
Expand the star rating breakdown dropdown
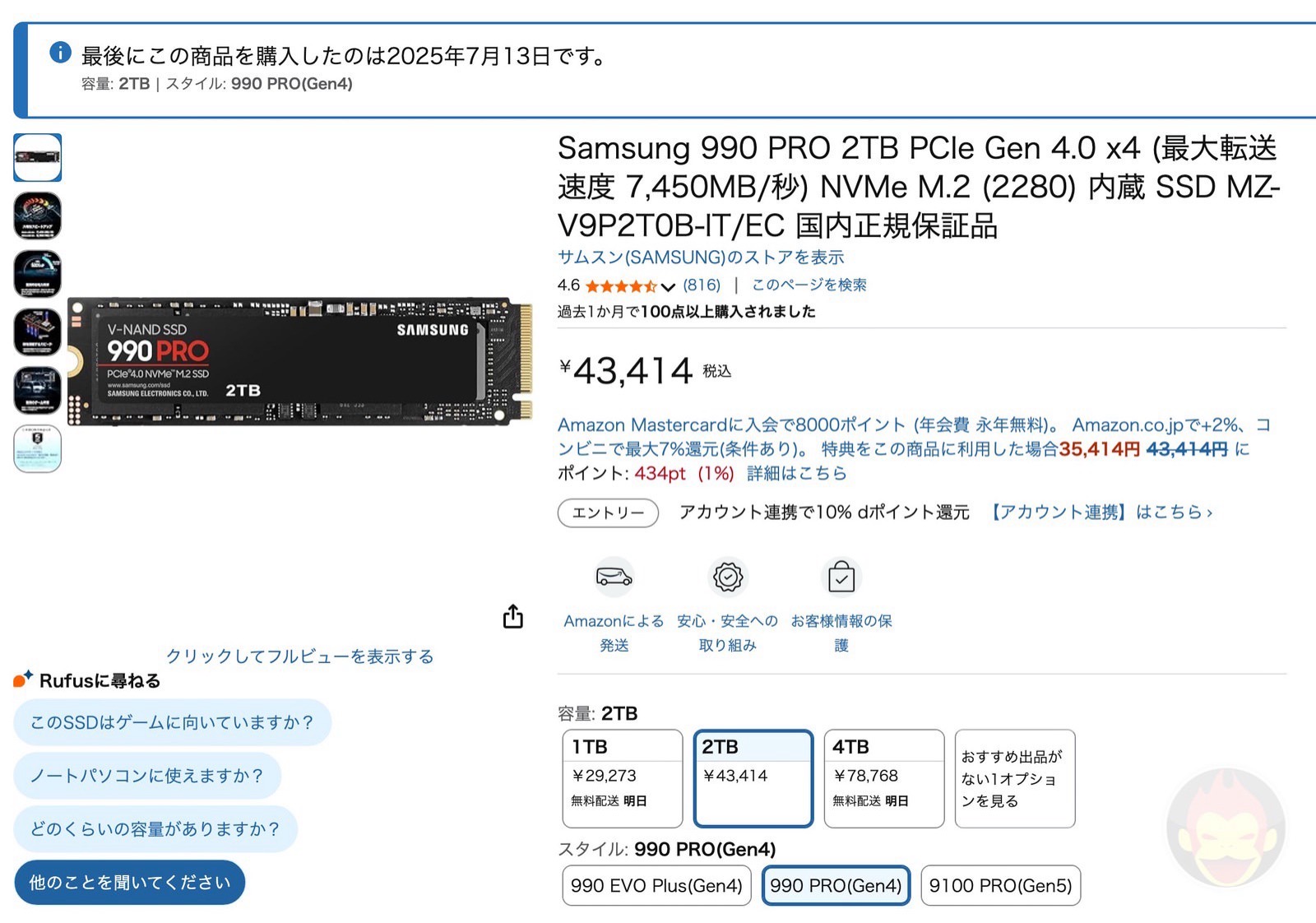(666, 286)
